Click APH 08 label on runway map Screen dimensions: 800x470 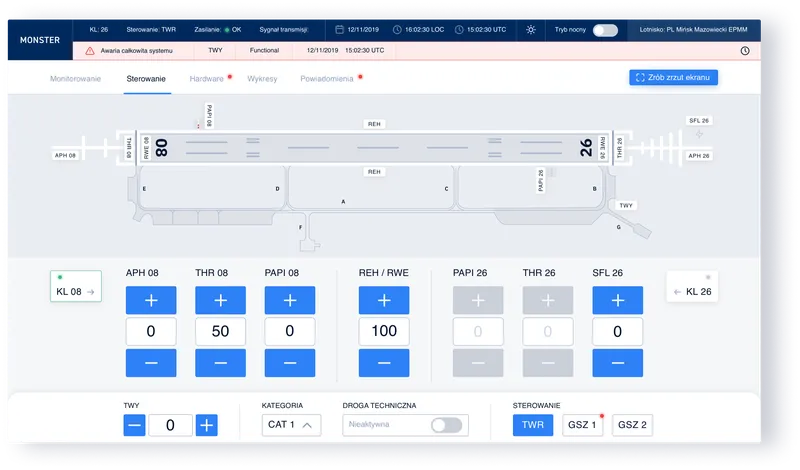(x=65, y=155)
